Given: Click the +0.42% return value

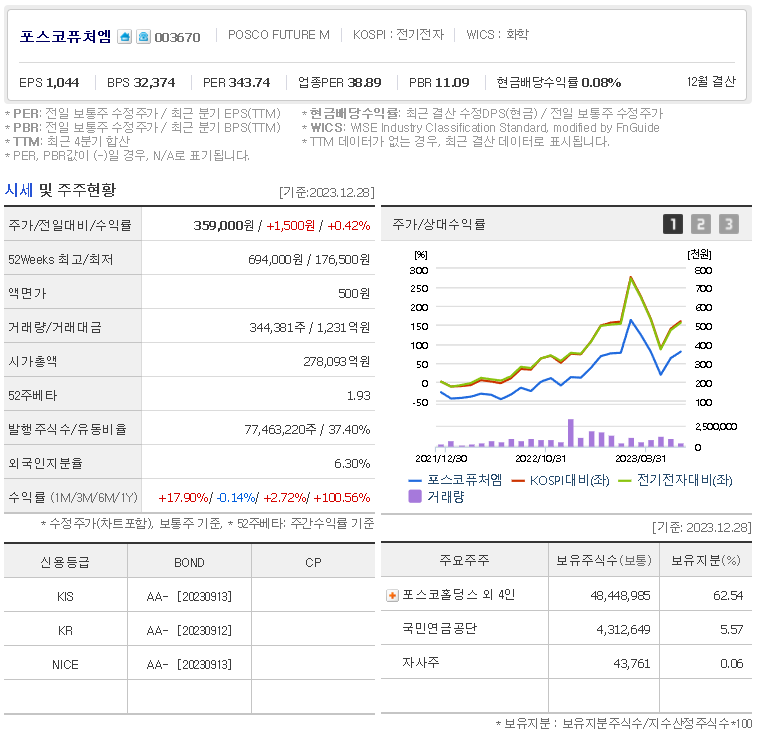Looking at the screenshot, I should (348, 226).
